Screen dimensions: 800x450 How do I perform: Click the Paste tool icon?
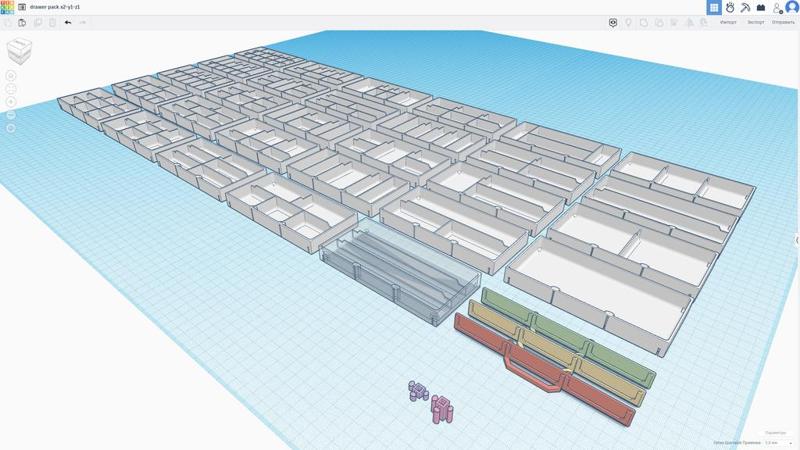22,22
